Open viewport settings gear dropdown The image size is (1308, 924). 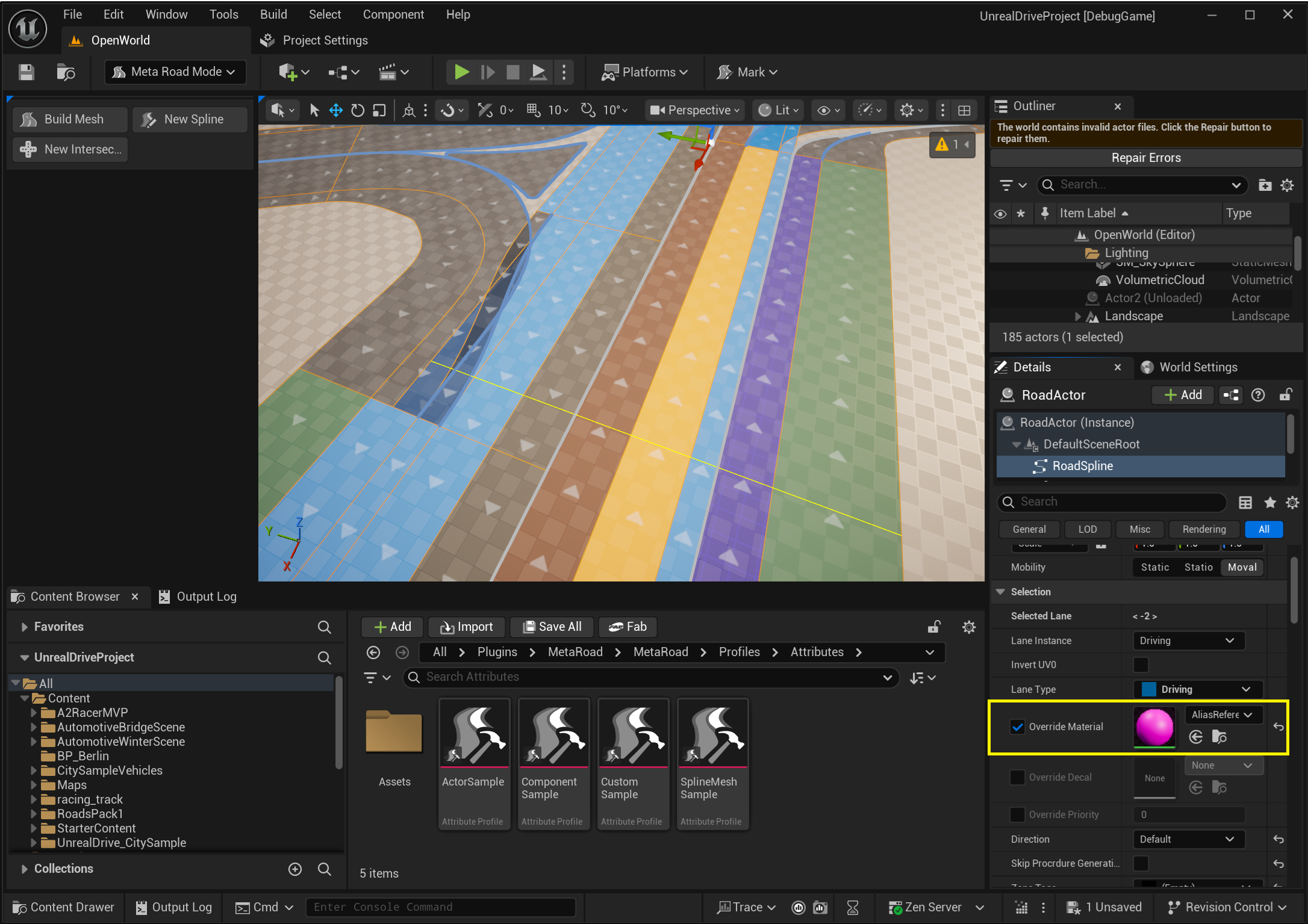pos(911,110)
